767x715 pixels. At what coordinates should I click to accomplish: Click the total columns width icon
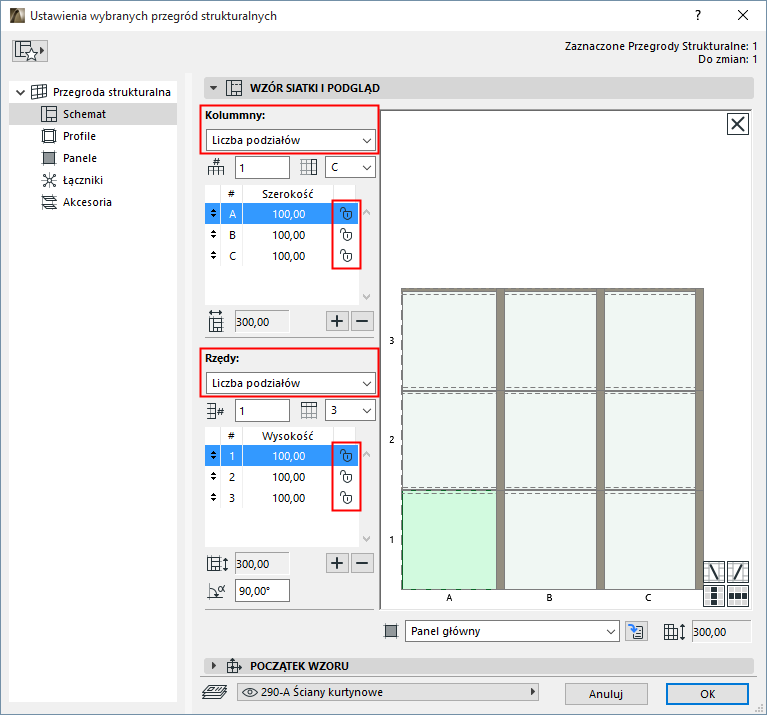coord(216,321)
